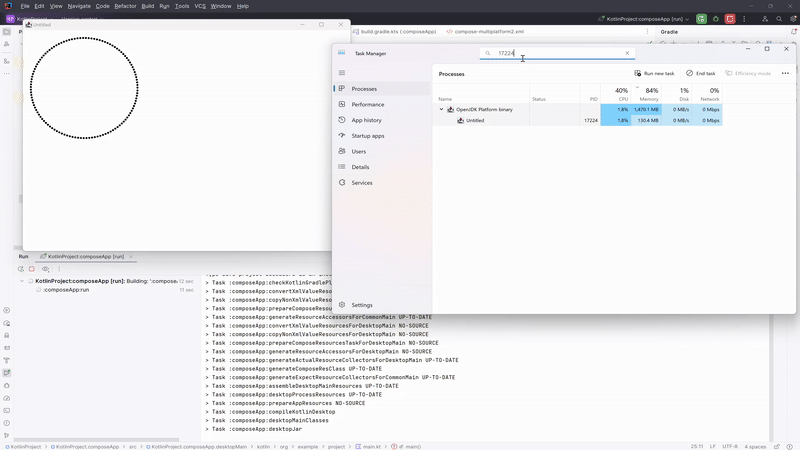Click the red Stop icon in the Run panel
This screenshot has width=800, height=450.
32,269
